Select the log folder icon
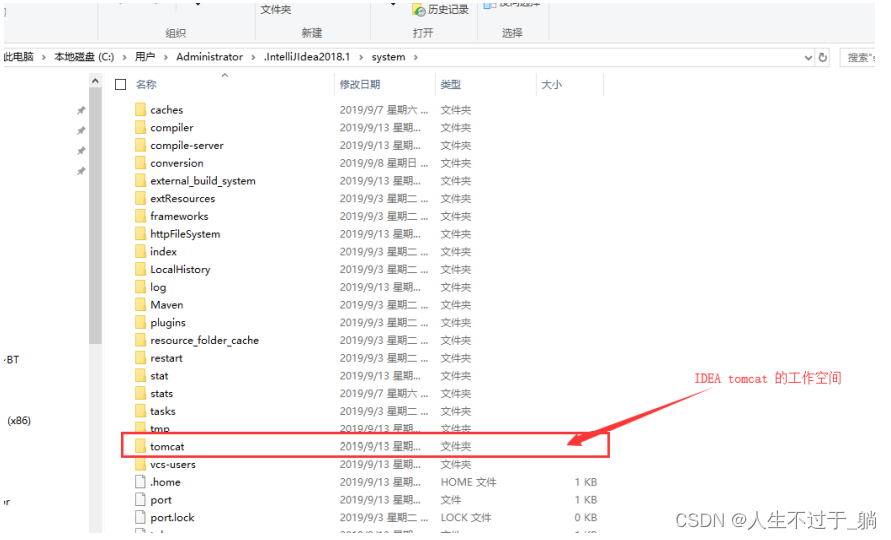This screenshot has width=891, height=540. coord(140,287)
